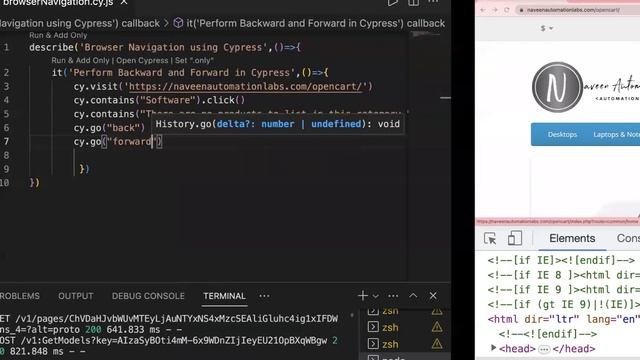The image size is (640, 360).
Task: Open the Laptops & Notebooks store menu
Action: 616,134
